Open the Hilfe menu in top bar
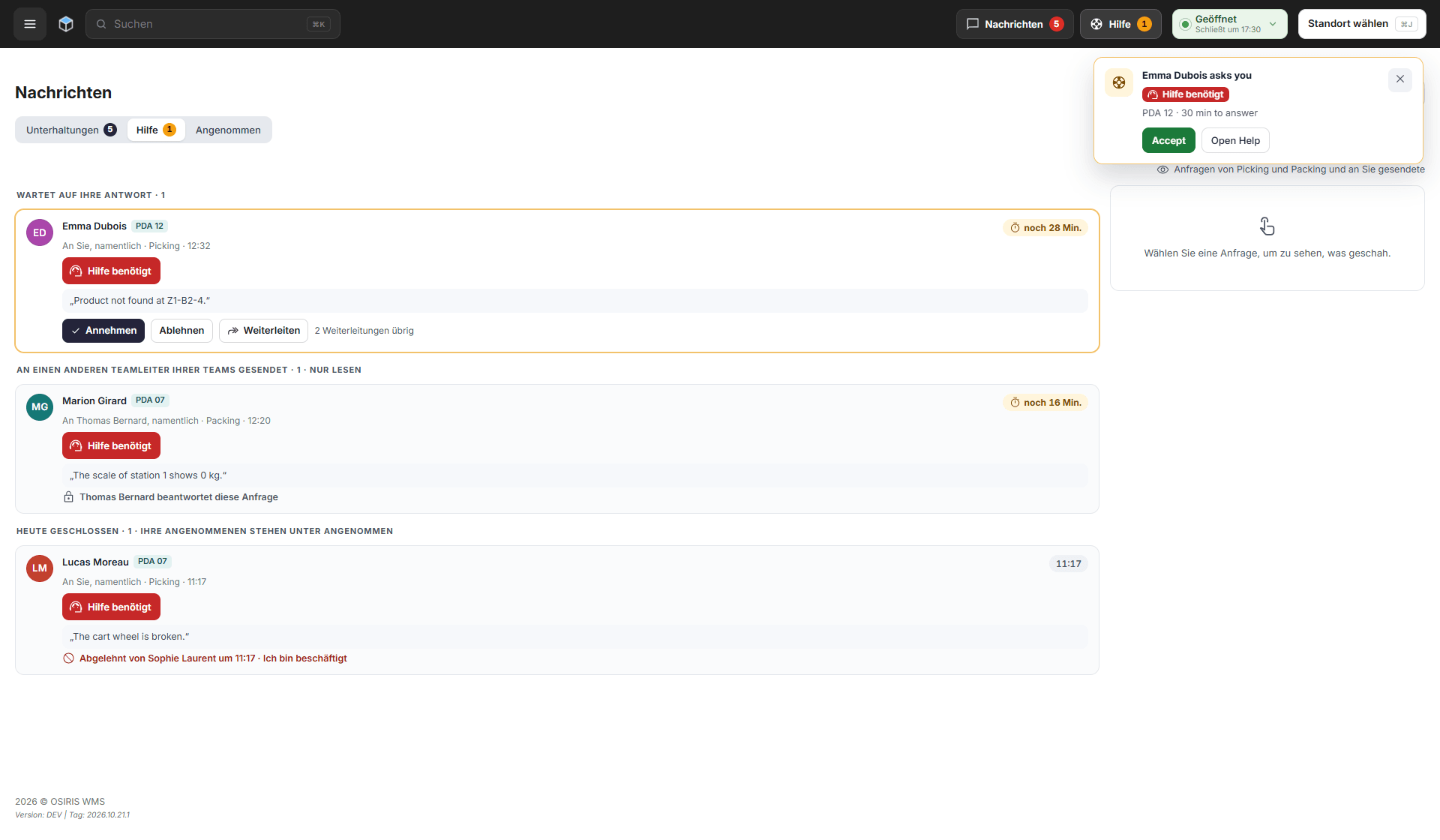This screenshot has height=840, width=1440. click(1120, 24)
